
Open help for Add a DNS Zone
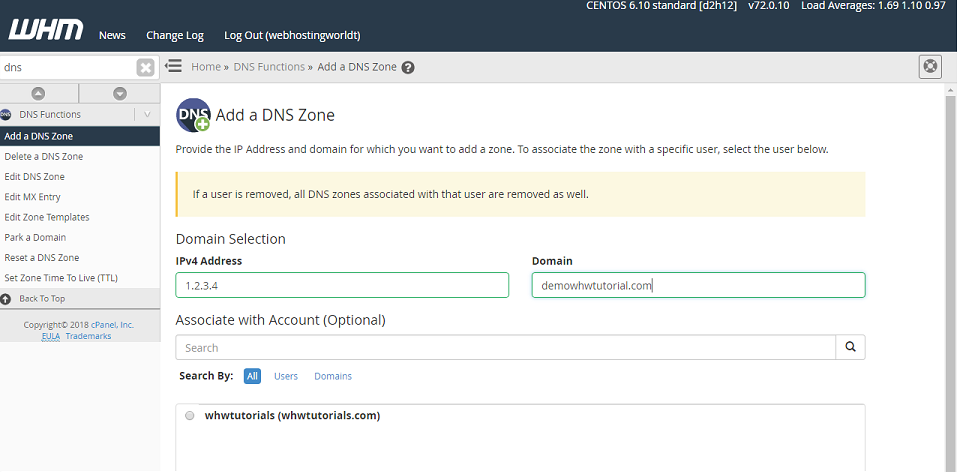[408, 68]
